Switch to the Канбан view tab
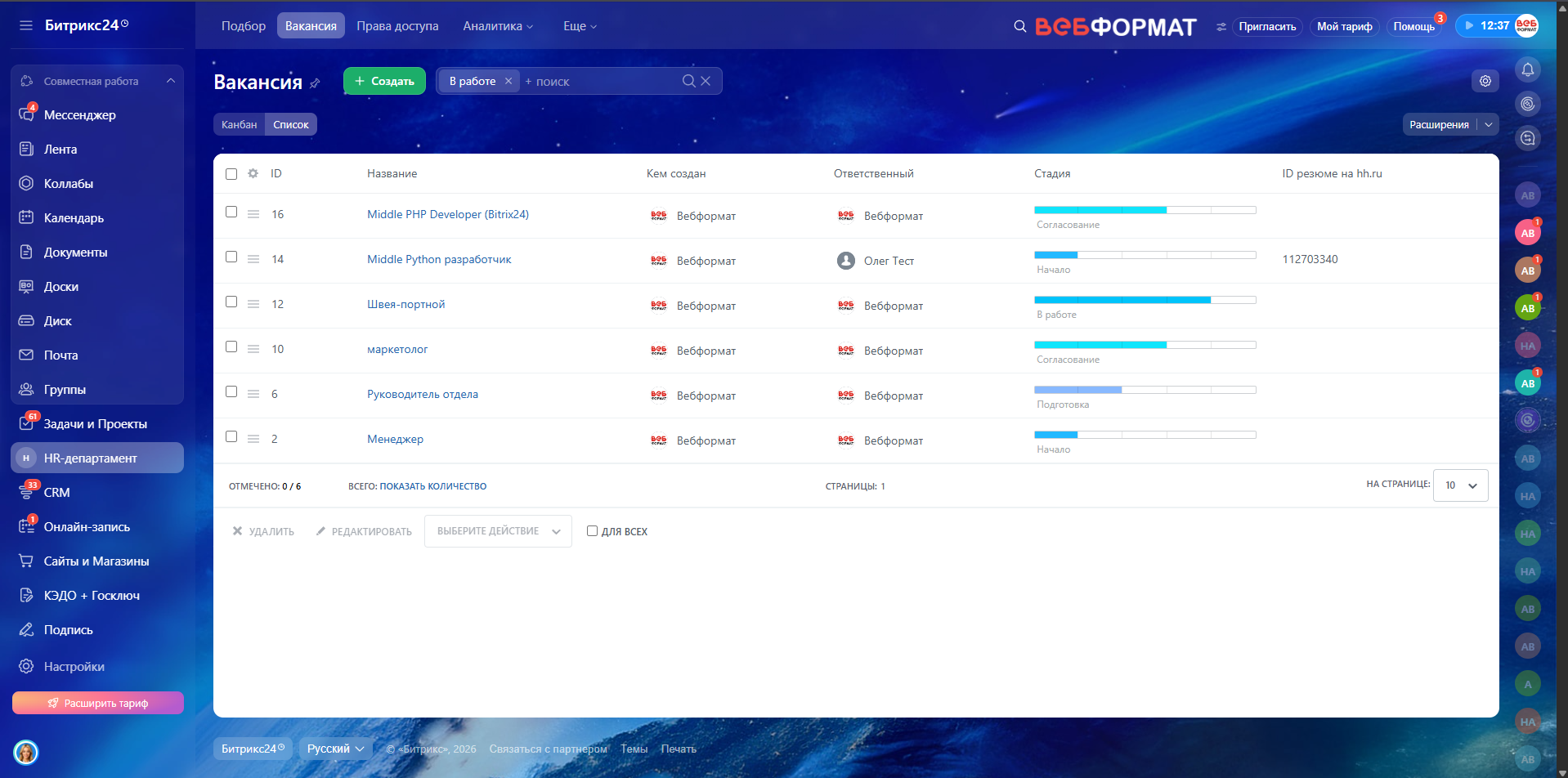The height and width of the screenshot is (778, 1568). tap(239, 124)
